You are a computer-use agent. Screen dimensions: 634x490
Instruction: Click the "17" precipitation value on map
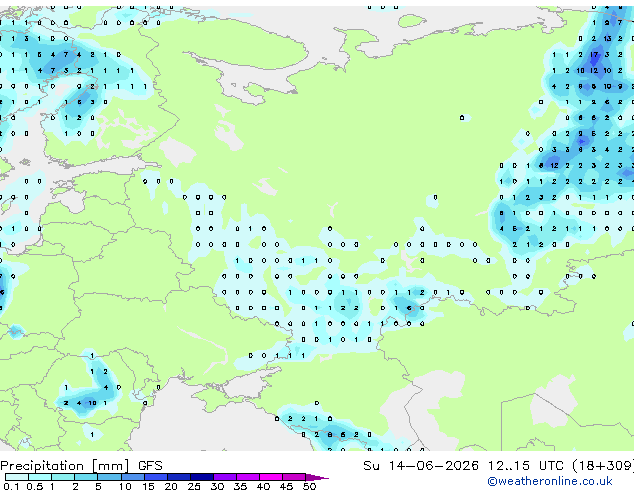[x=594, y=55]
